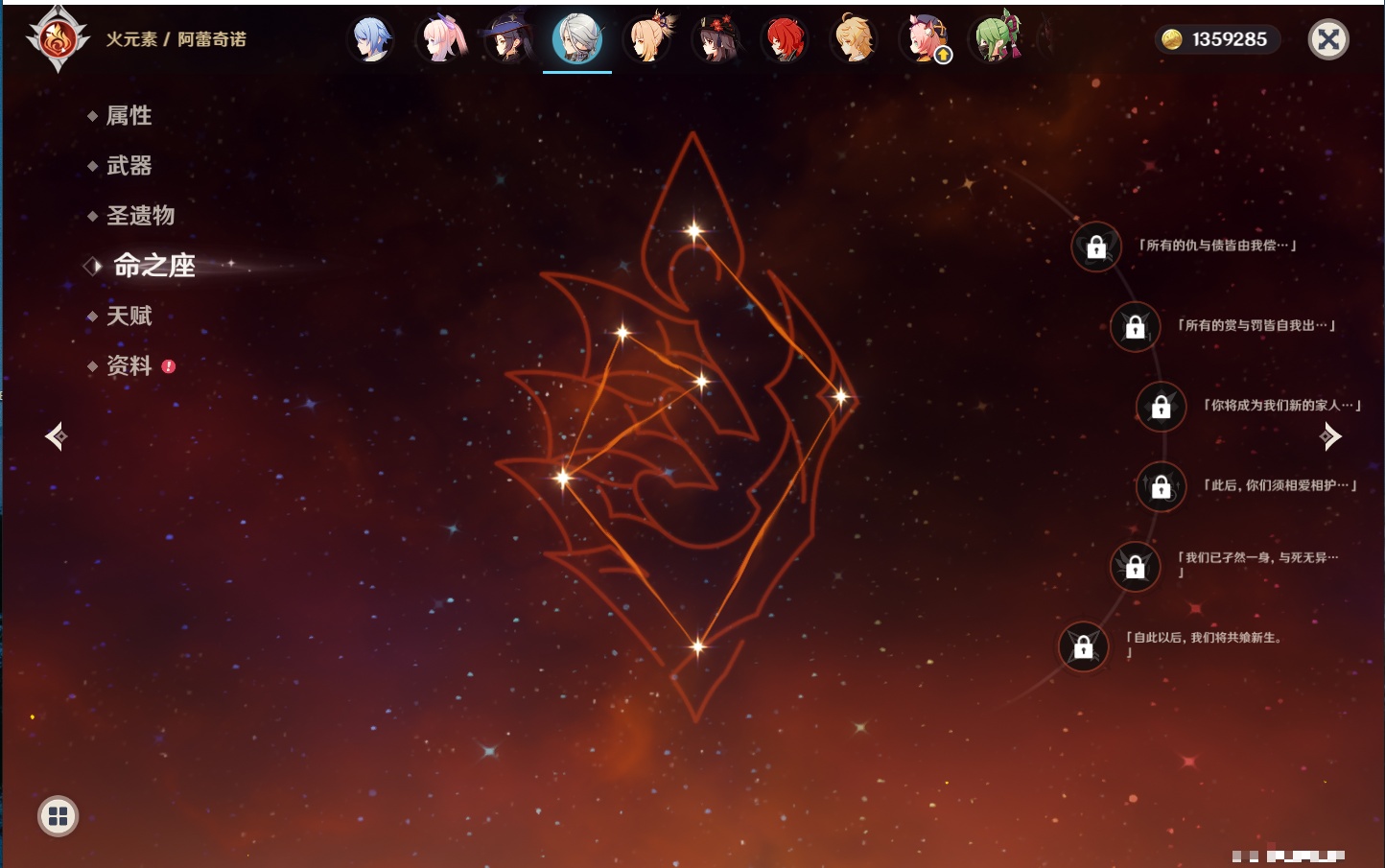Open locked constellation 「所有的仇与债皆由我偿…」
Image resolution: width=1385 pixels, height=868 pixels.
[1096, 247]
